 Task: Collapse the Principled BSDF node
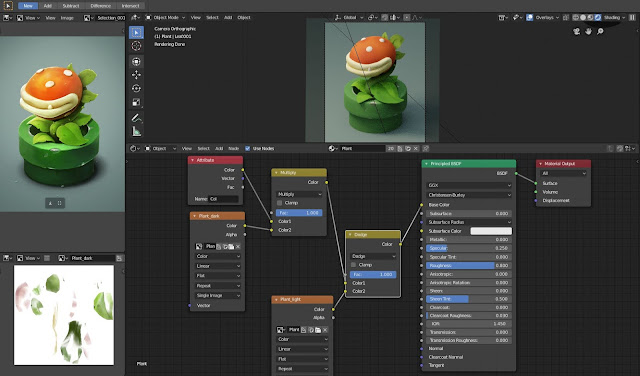(x=427, y=164)
